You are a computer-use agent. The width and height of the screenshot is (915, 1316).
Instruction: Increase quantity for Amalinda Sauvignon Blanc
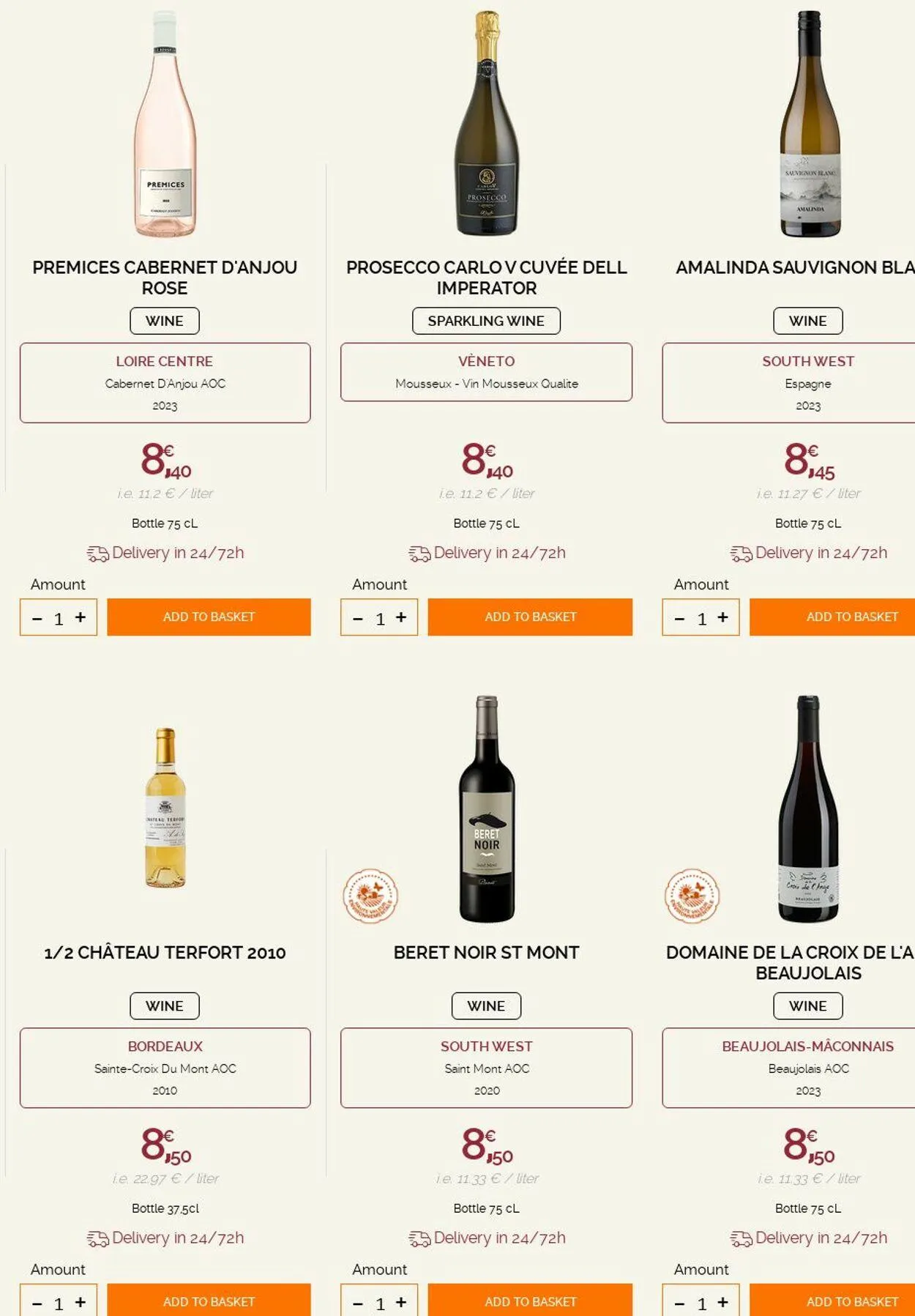click(722, 617)
